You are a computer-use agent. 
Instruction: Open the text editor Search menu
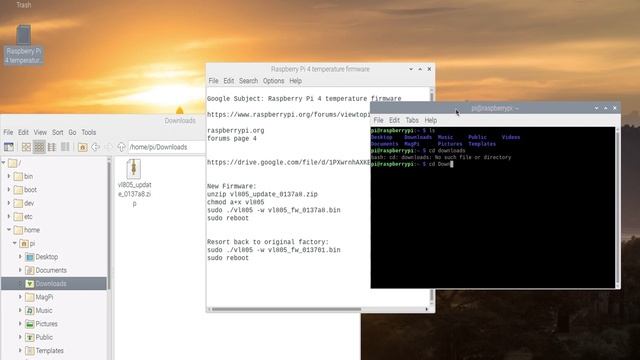coord(248,81)
